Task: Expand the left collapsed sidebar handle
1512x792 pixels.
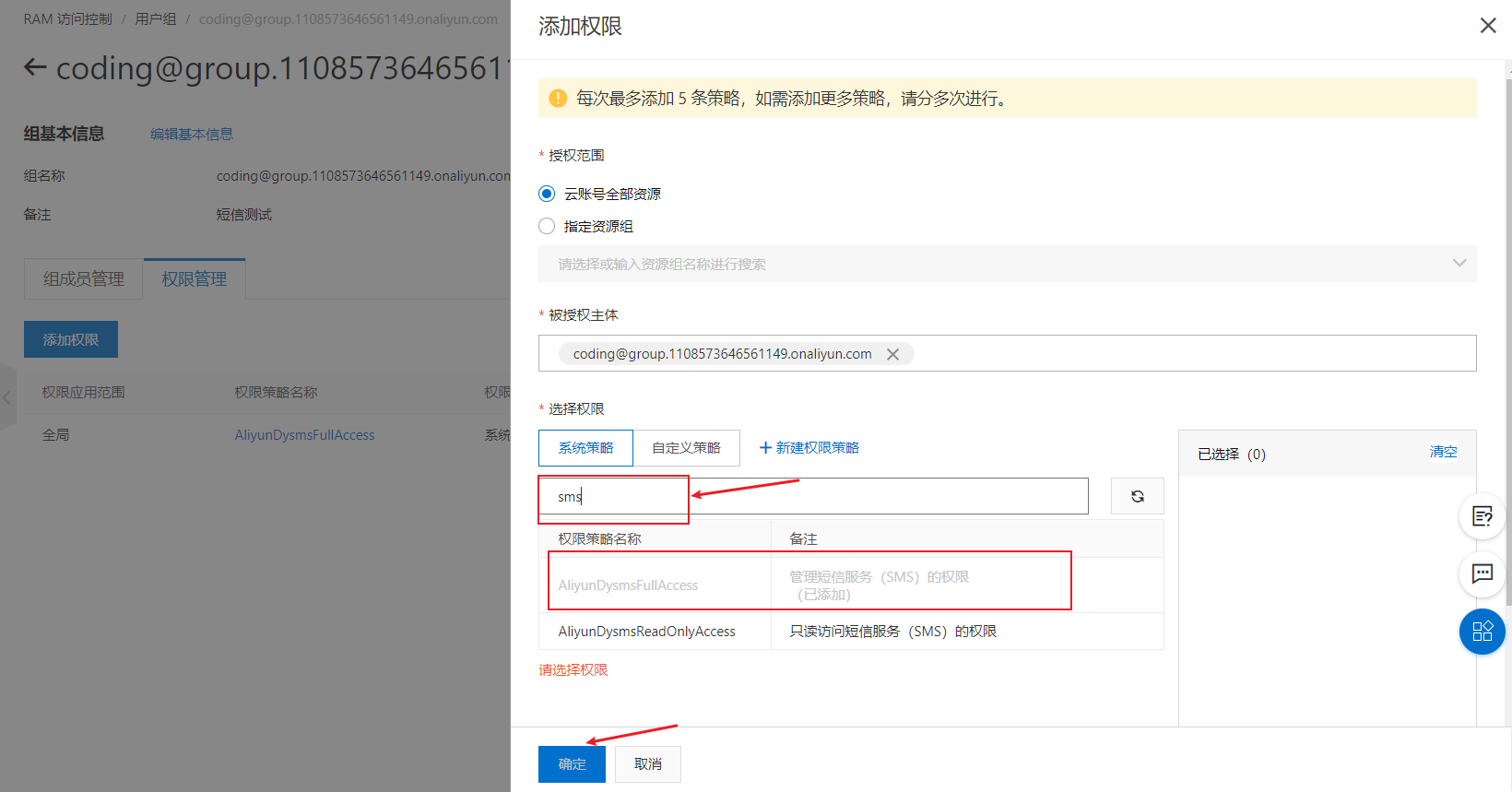Action: pos(7,397)
